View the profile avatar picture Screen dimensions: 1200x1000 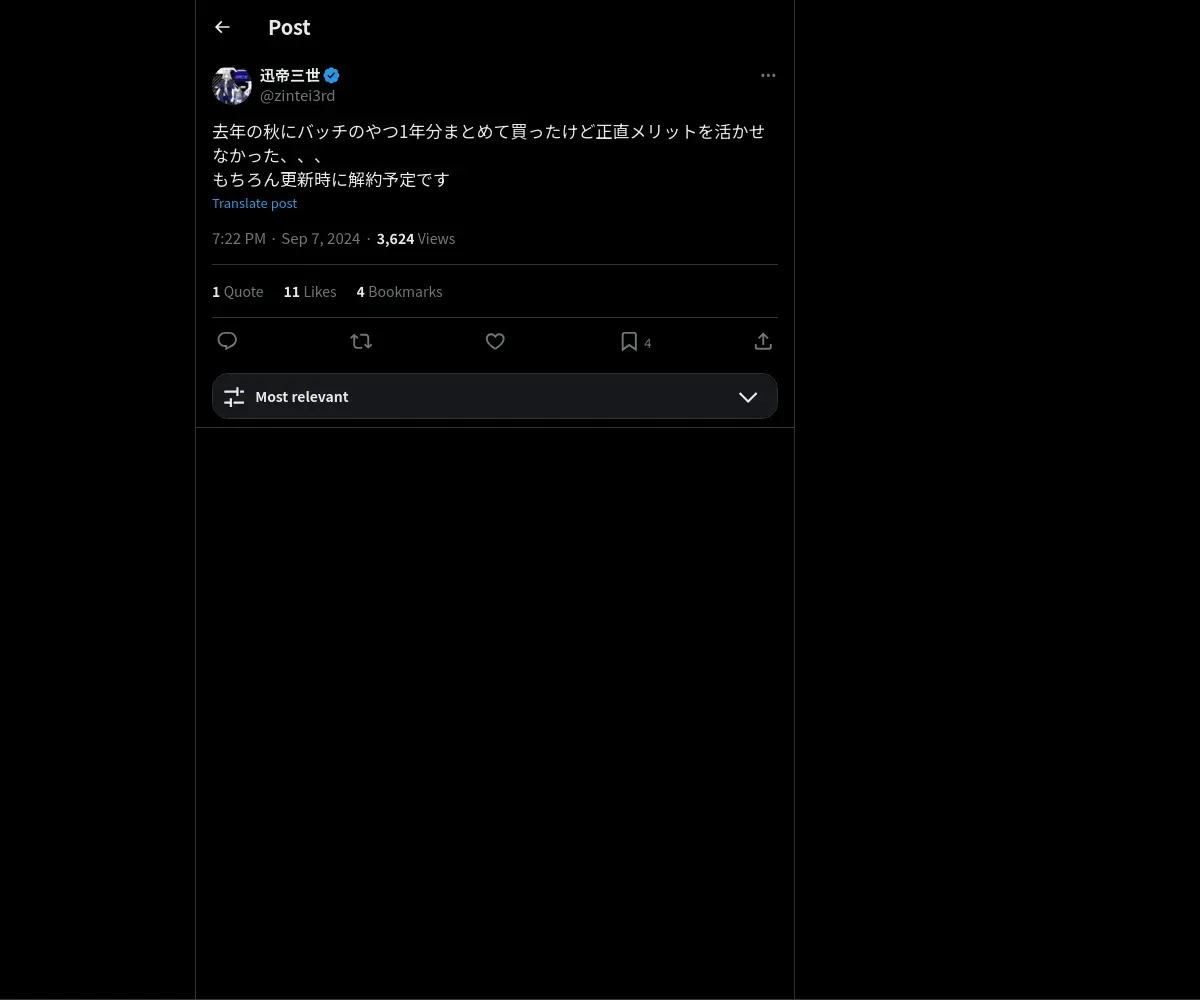[x=232, y=86]
